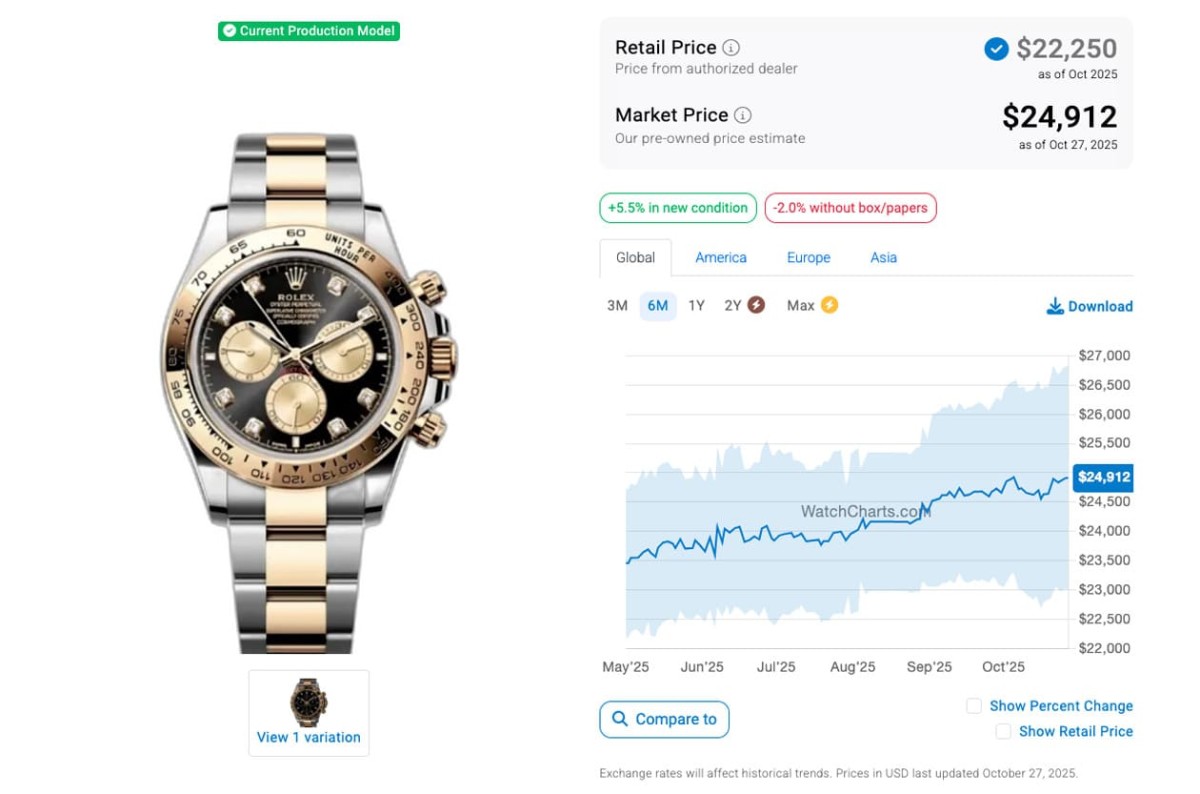Click the +5.5% in new condition pill
The image size is (1200, 794).
677,208
